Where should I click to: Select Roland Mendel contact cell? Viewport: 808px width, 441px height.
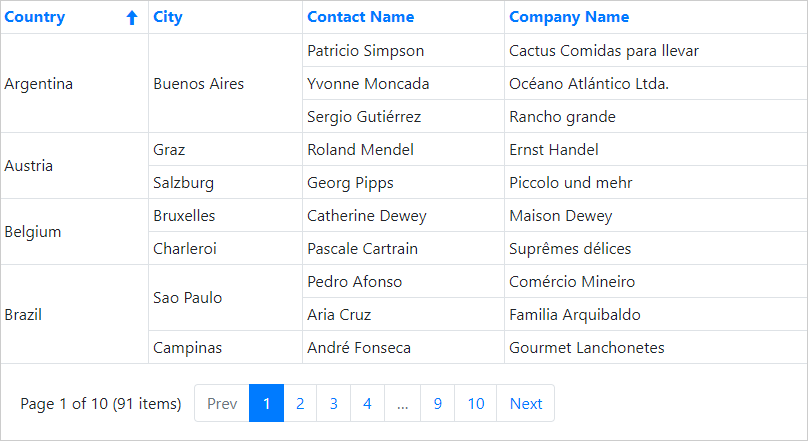click(360, 150)
